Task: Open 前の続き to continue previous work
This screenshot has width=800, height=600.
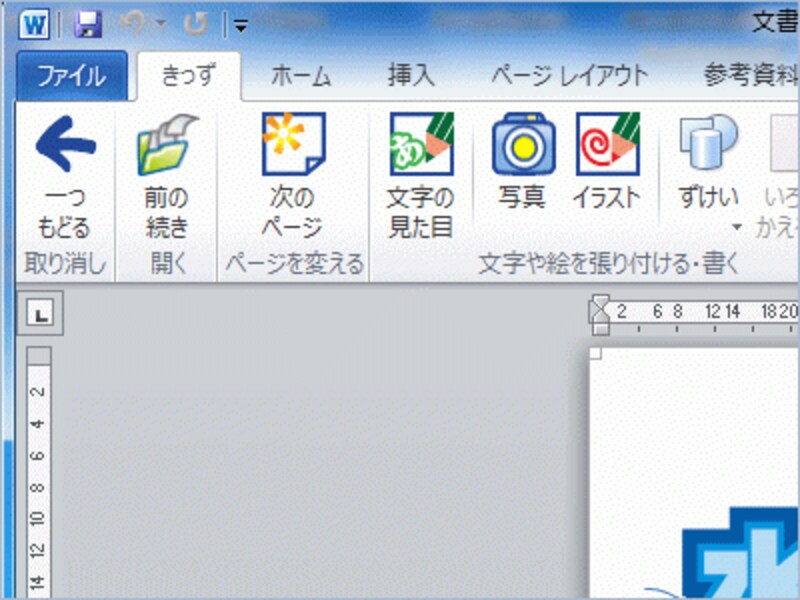Action: pyautogui.click(x=163, y=160)
